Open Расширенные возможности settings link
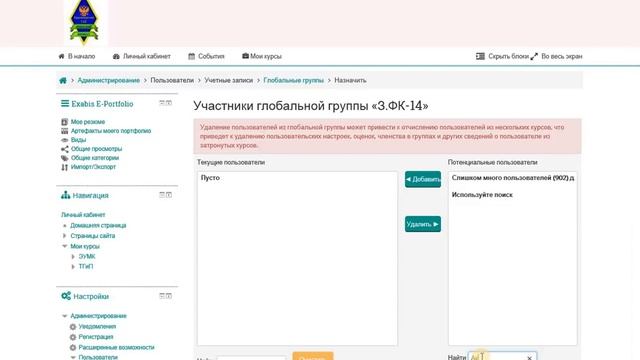The height and width of the screenshot is (360, 640). point(116,347)
